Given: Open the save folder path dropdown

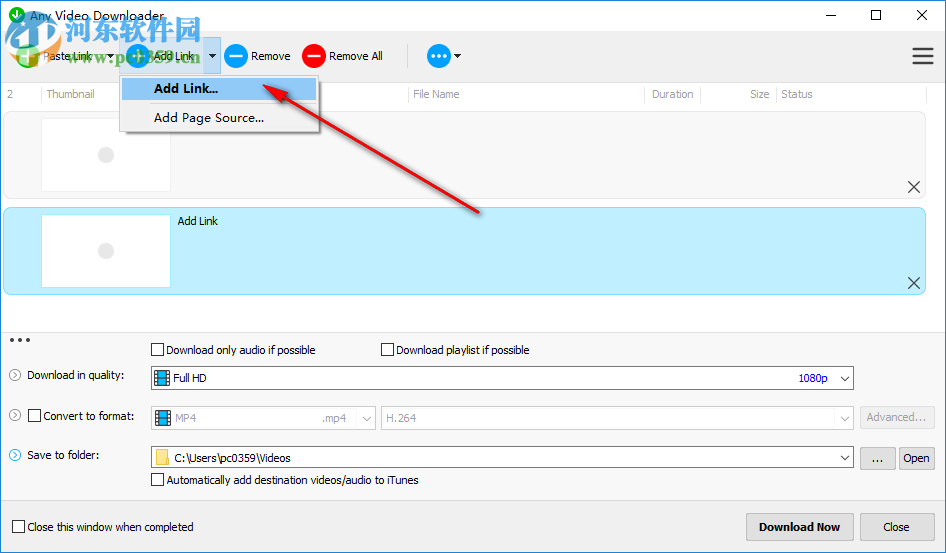Looking at the screenshot, I should point(502,458).
